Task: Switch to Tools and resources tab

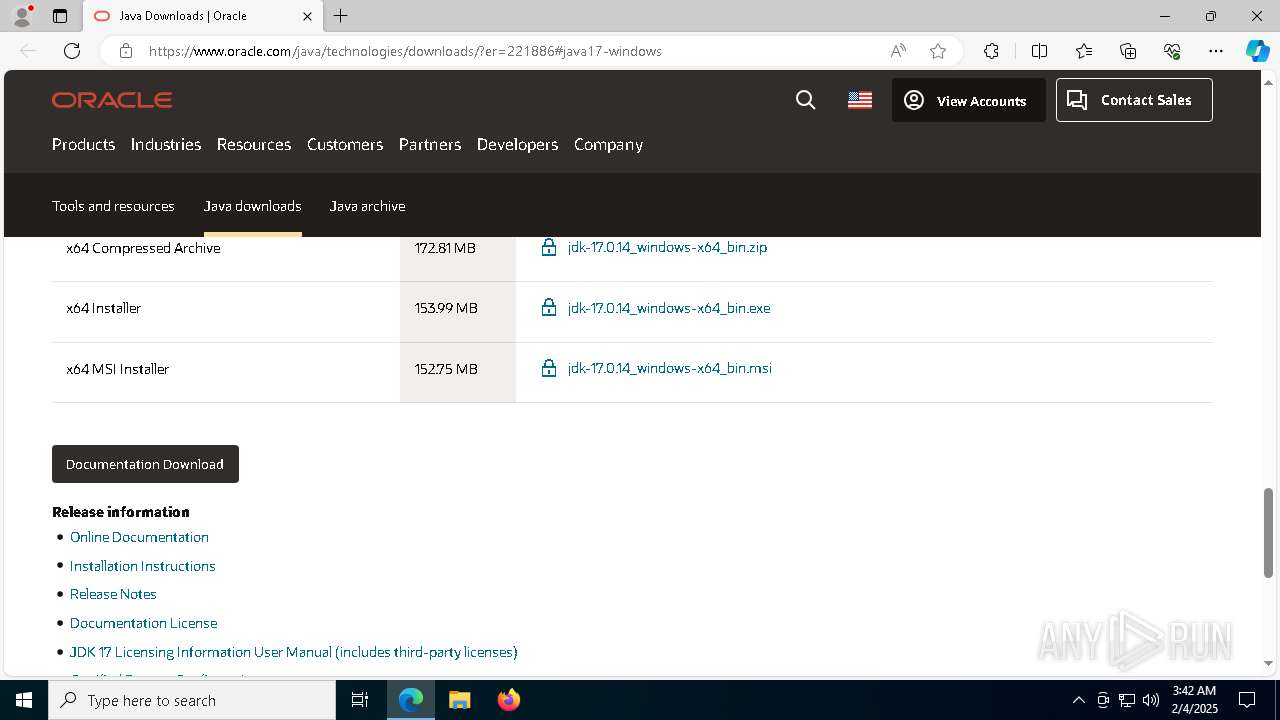Action: pos(113,206)
